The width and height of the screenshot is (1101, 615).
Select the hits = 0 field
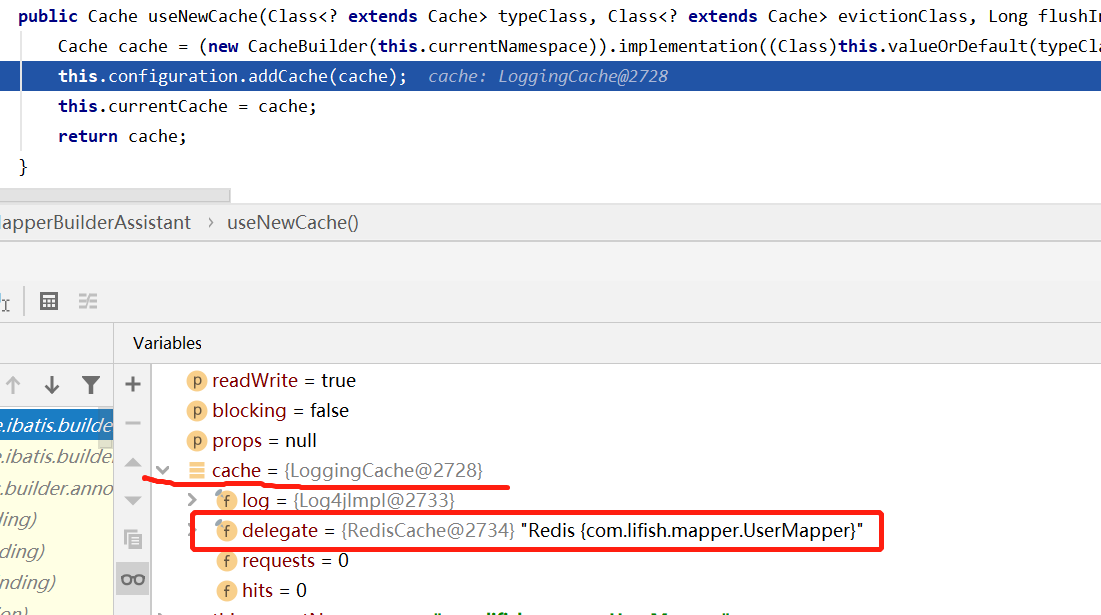point(261,591)
